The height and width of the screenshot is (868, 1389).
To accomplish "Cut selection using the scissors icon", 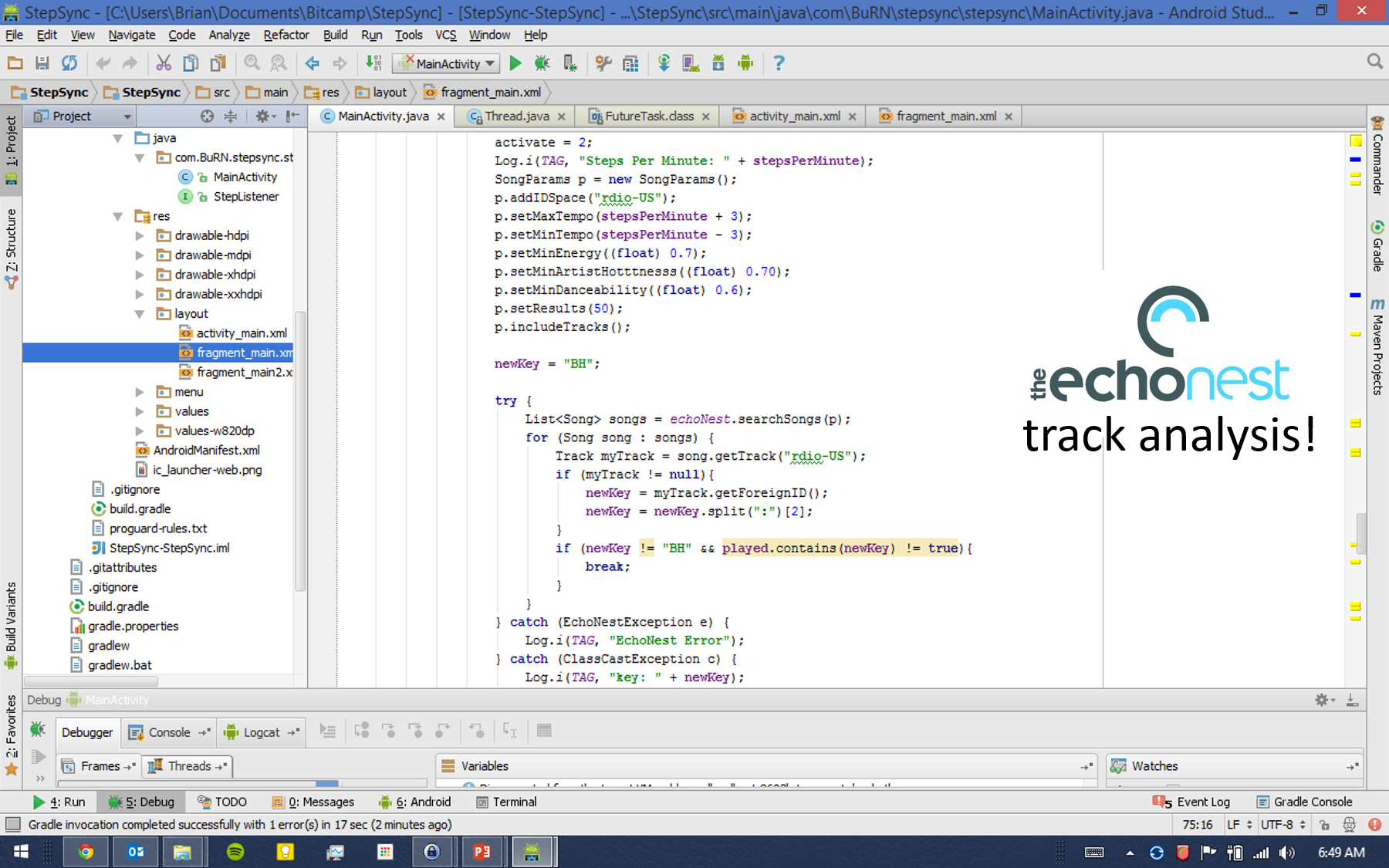I will pos(164,63).
